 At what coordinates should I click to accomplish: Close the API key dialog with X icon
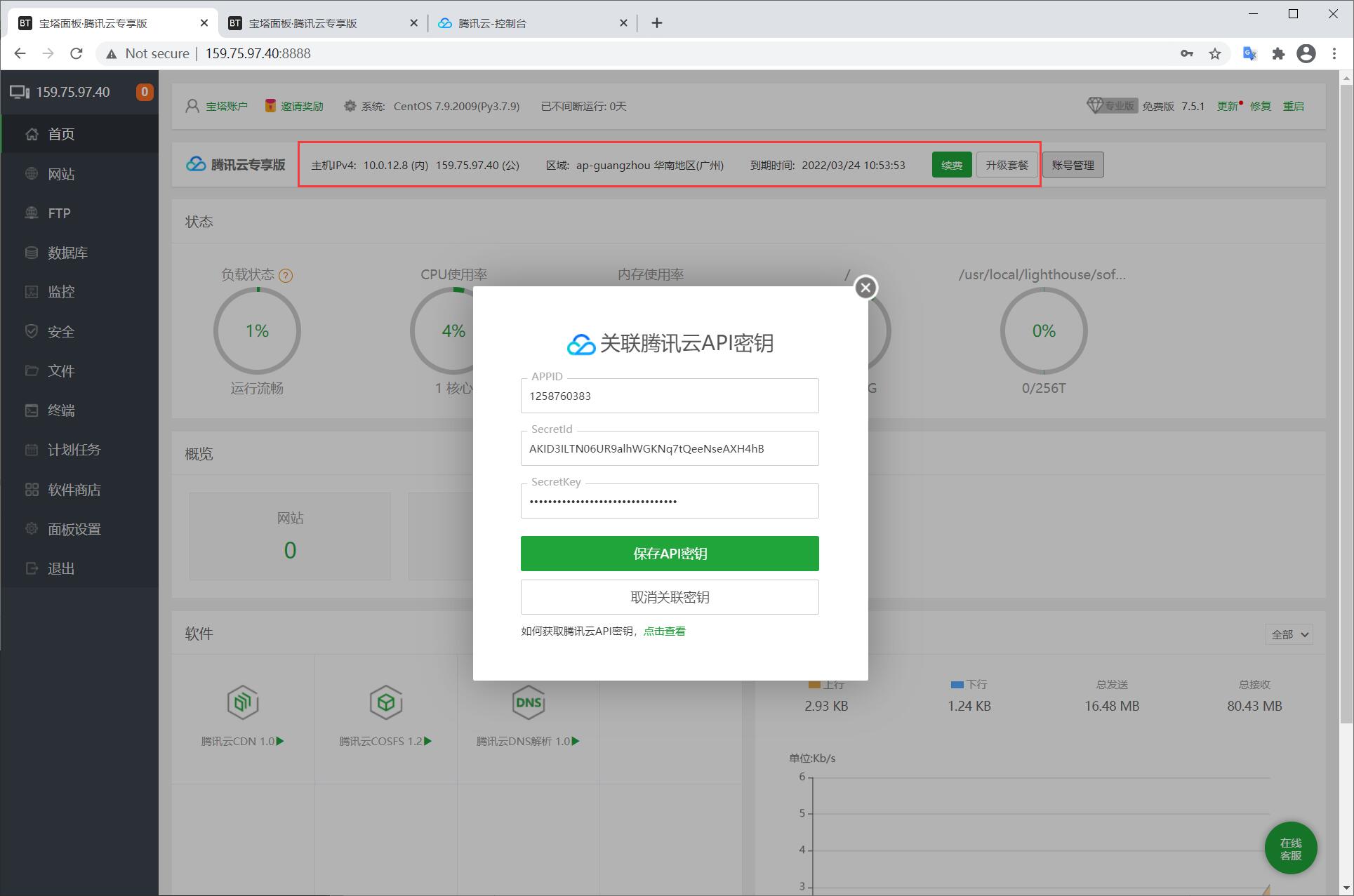pyautogui.click(x=865, y=288)
